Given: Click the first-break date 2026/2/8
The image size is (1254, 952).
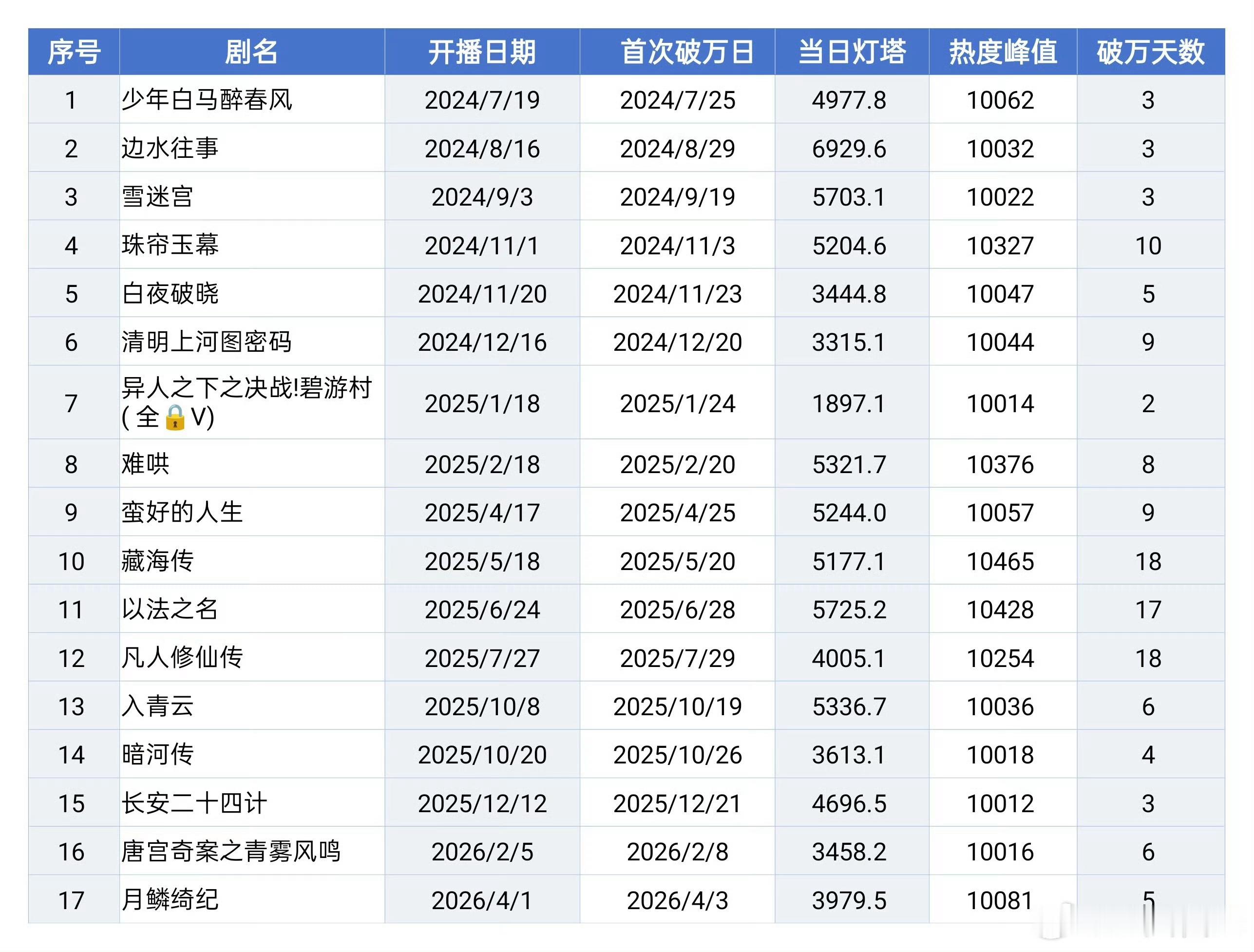Looking at the screenshot, I should tap(678, 852).
